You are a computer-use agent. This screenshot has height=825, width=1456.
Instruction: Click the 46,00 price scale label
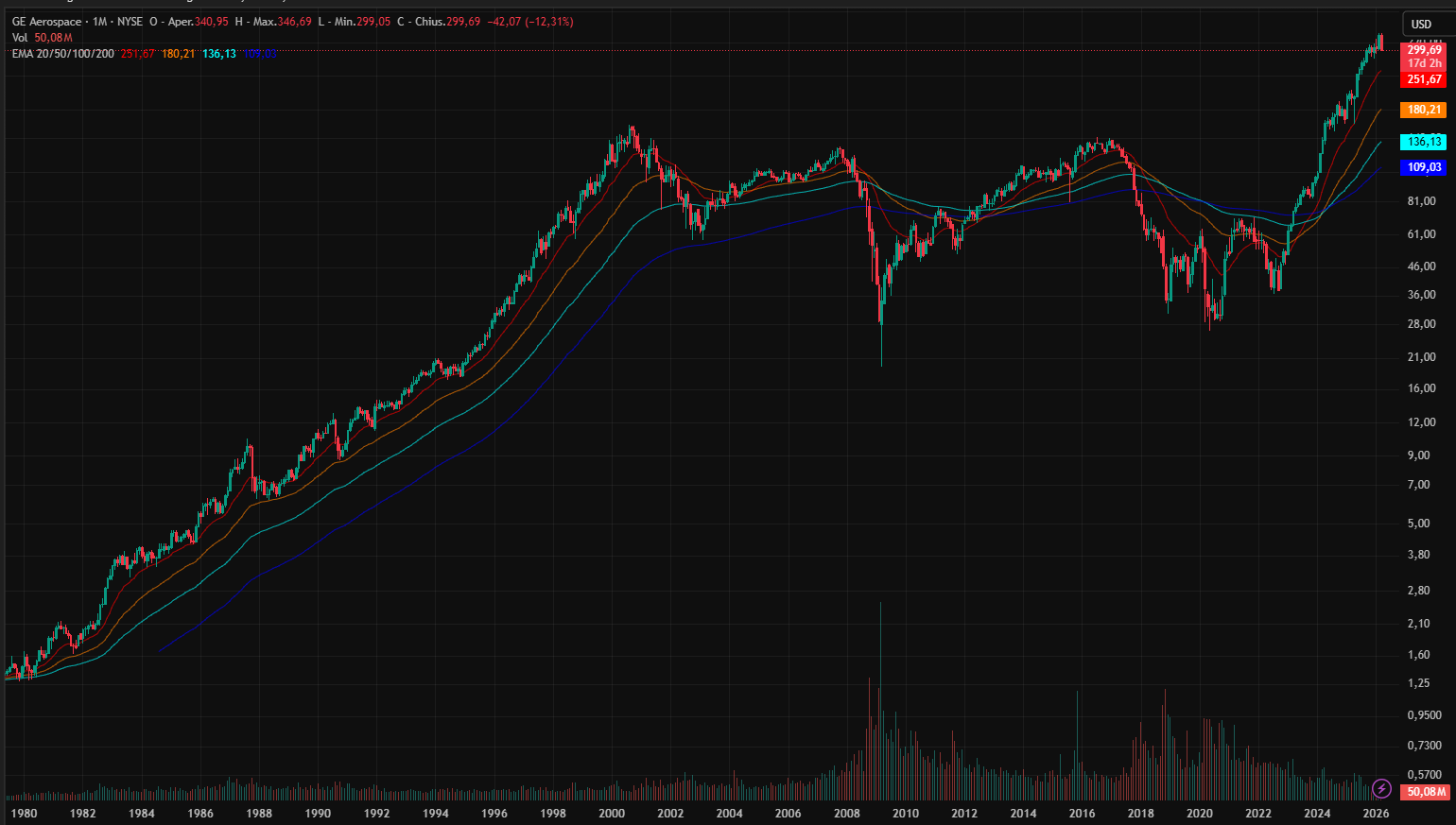click(x=1422, y=266)
